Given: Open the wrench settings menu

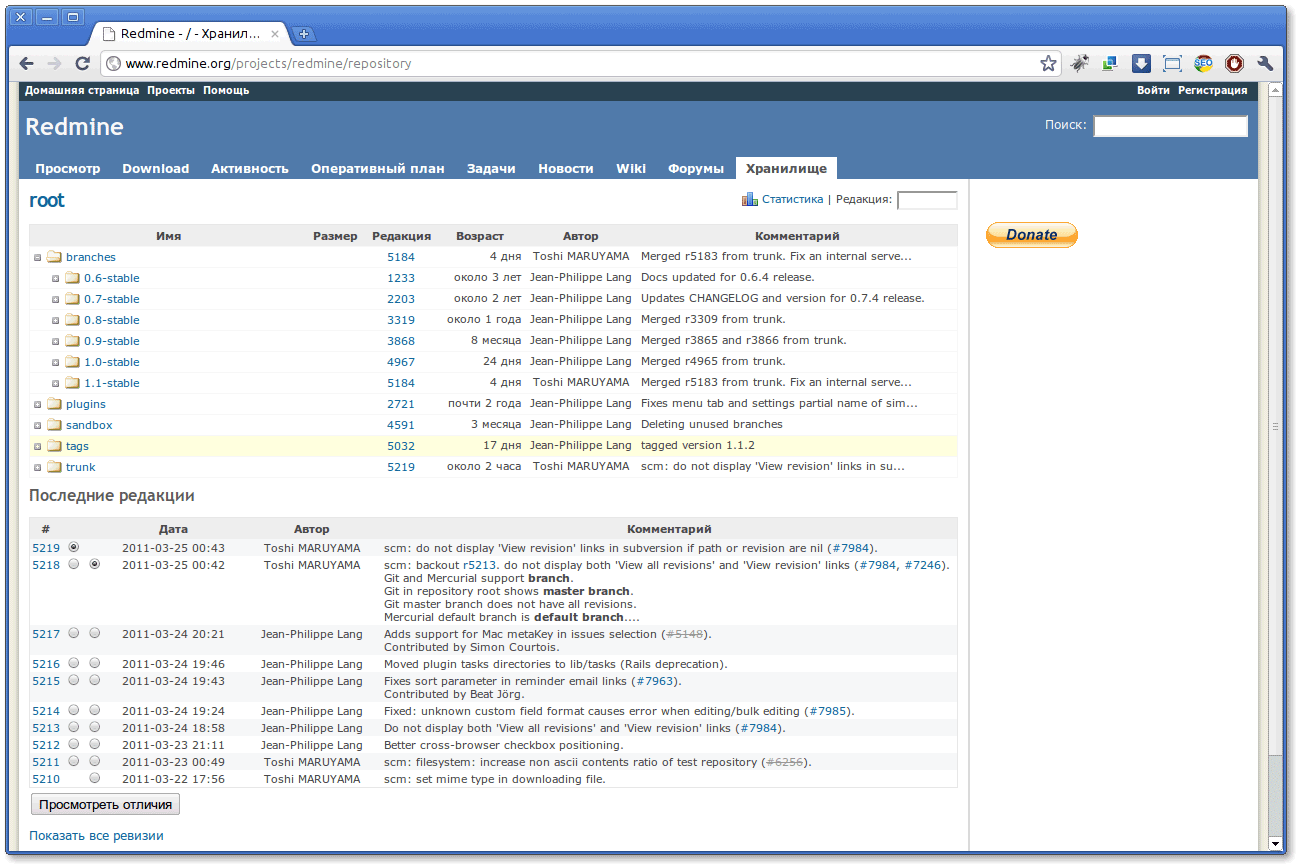Looking at the screenshot, I should [x=1265, y=63].
